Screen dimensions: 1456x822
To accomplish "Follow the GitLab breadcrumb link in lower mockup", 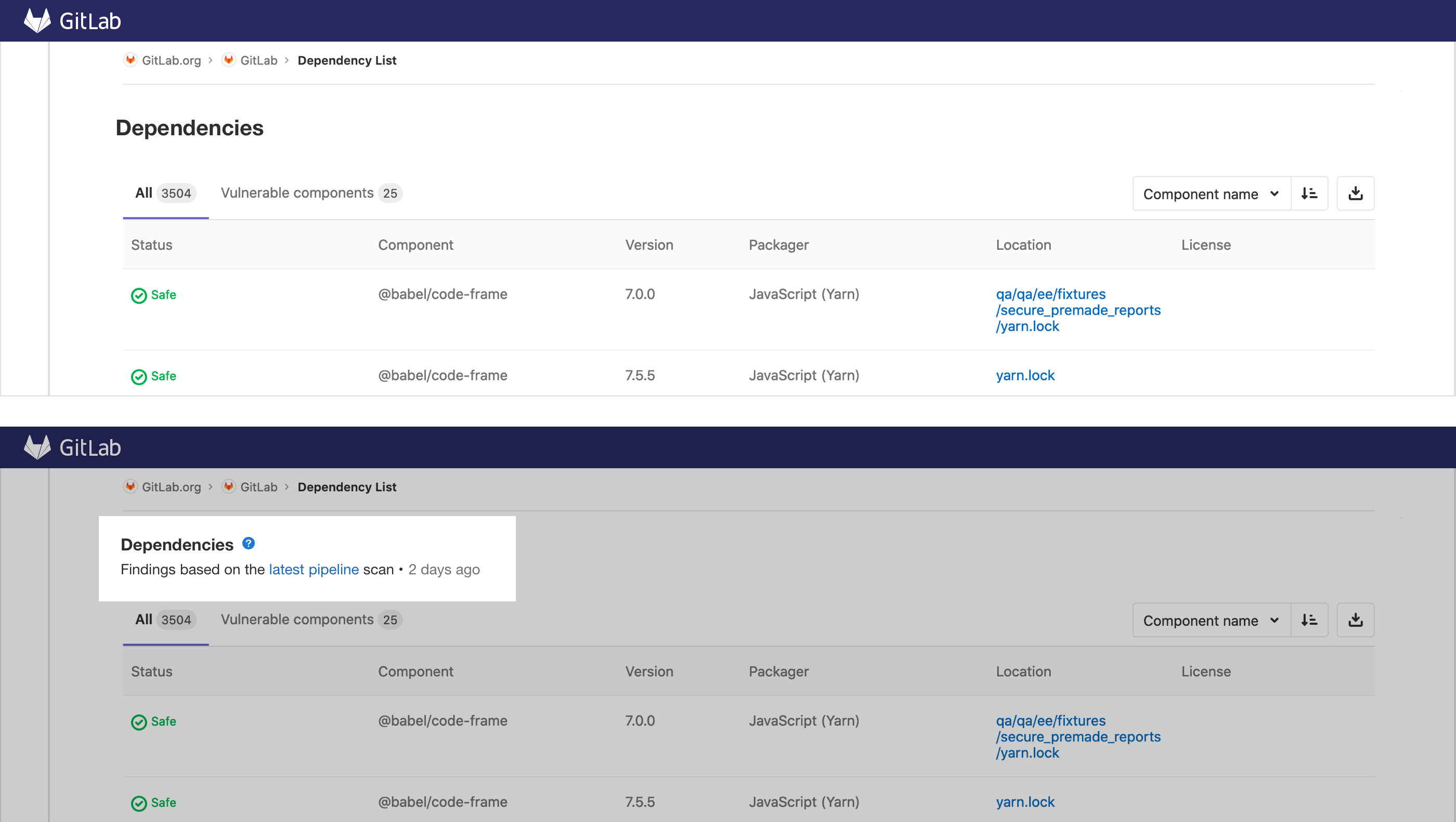I will [x=259, y=487].
